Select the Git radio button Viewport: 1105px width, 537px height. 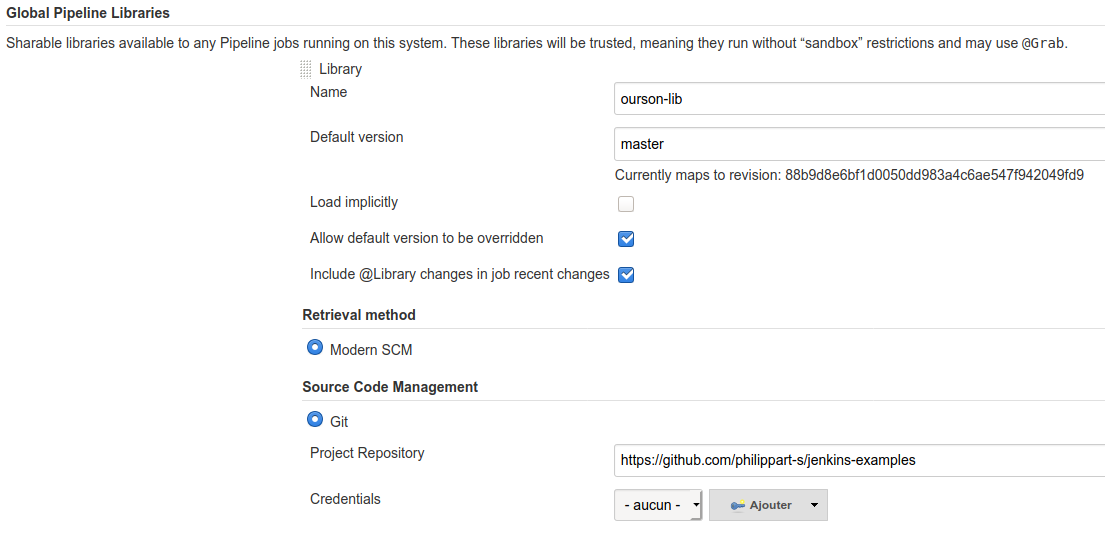point(315,420)
